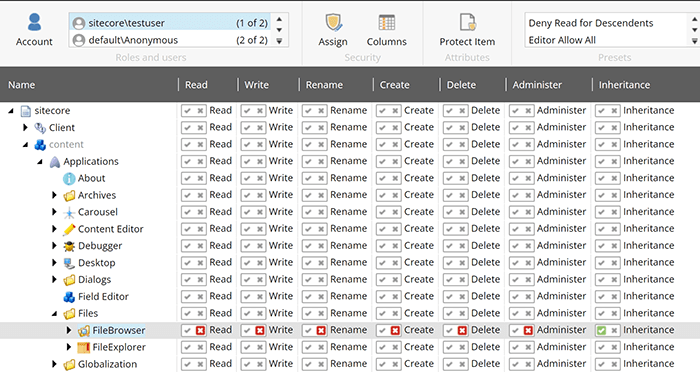Image resolution: width=700 pixels, height=372 pixels.
Task: Toggle green Inheritance allow on FileBrowser
Action: [x=601, y=330]
